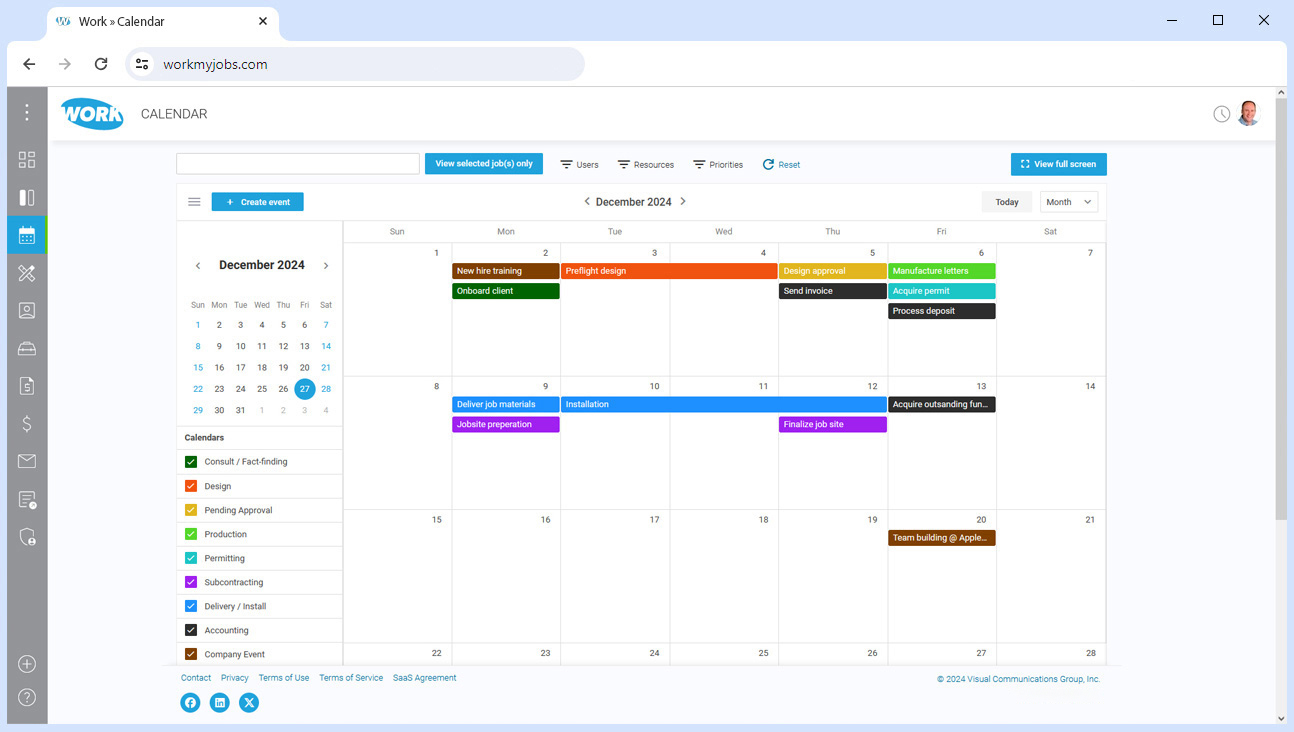Open the Priorities filter dropdown
The image size is (1294, 732).
click(x=718, y=164)
